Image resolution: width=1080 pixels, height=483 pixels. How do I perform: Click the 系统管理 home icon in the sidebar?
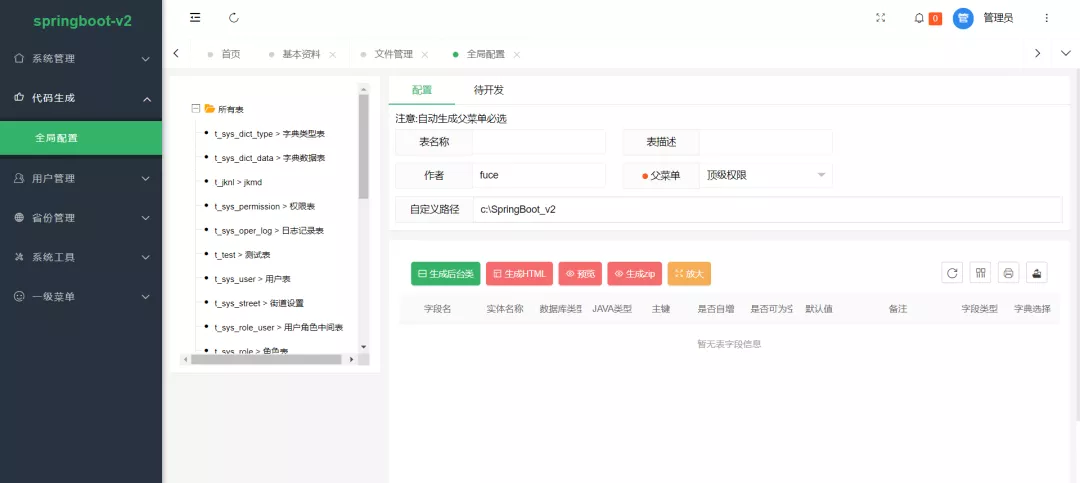19,59
